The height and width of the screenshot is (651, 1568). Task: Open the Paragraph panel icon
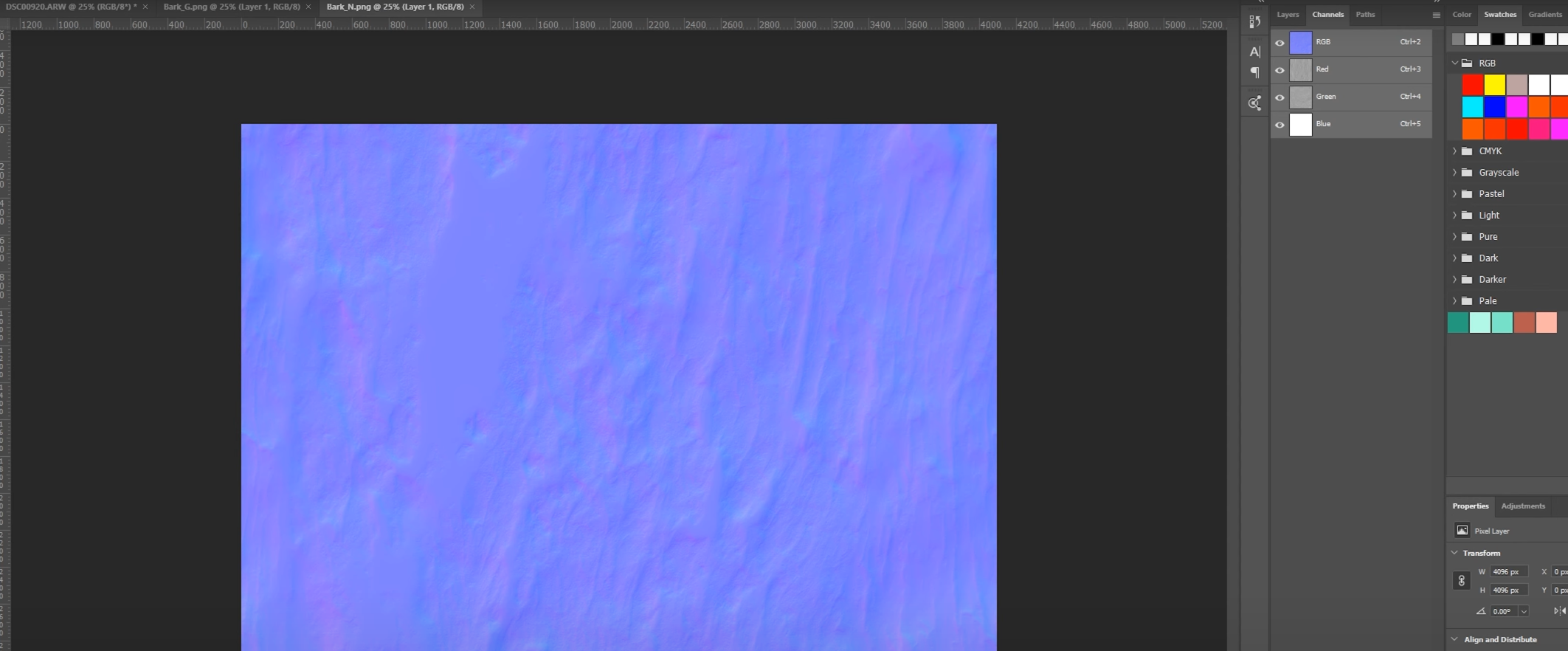tap(1254, 72)
